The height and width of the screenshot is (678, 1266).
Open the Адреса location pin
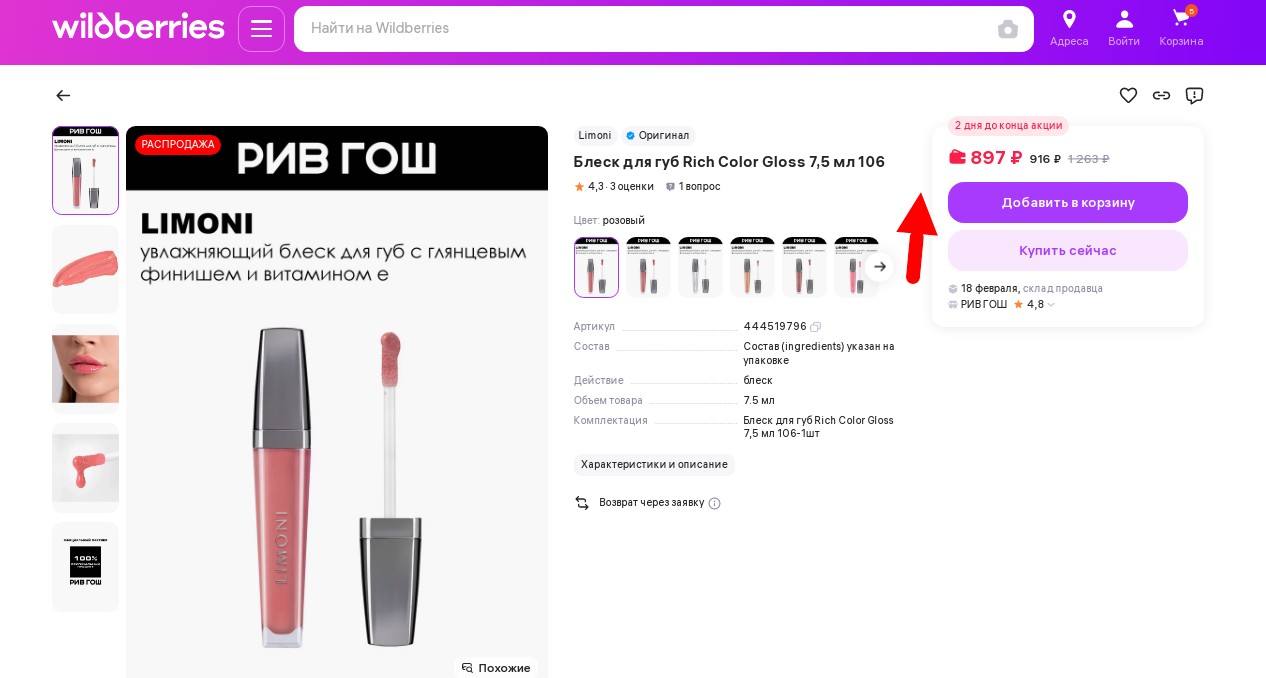pyautogui.click(x=1069, y=20)
